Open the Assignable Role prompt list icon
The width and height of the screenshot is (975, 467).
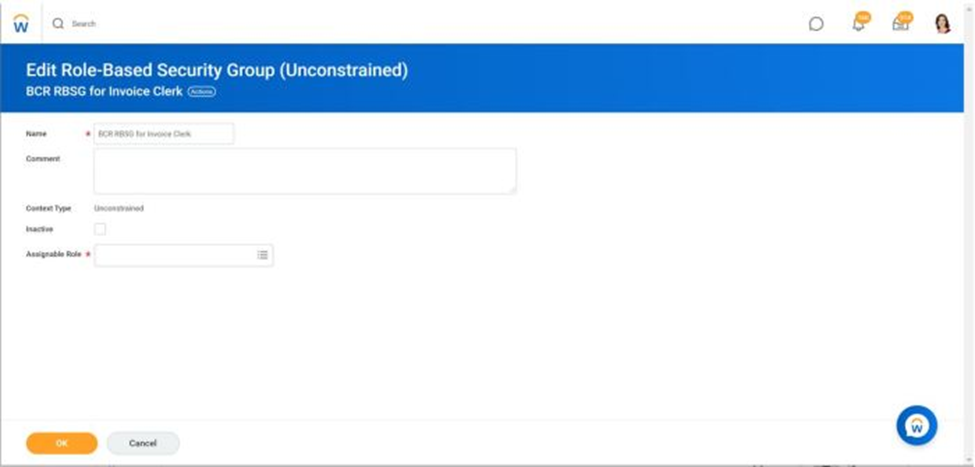263,255
